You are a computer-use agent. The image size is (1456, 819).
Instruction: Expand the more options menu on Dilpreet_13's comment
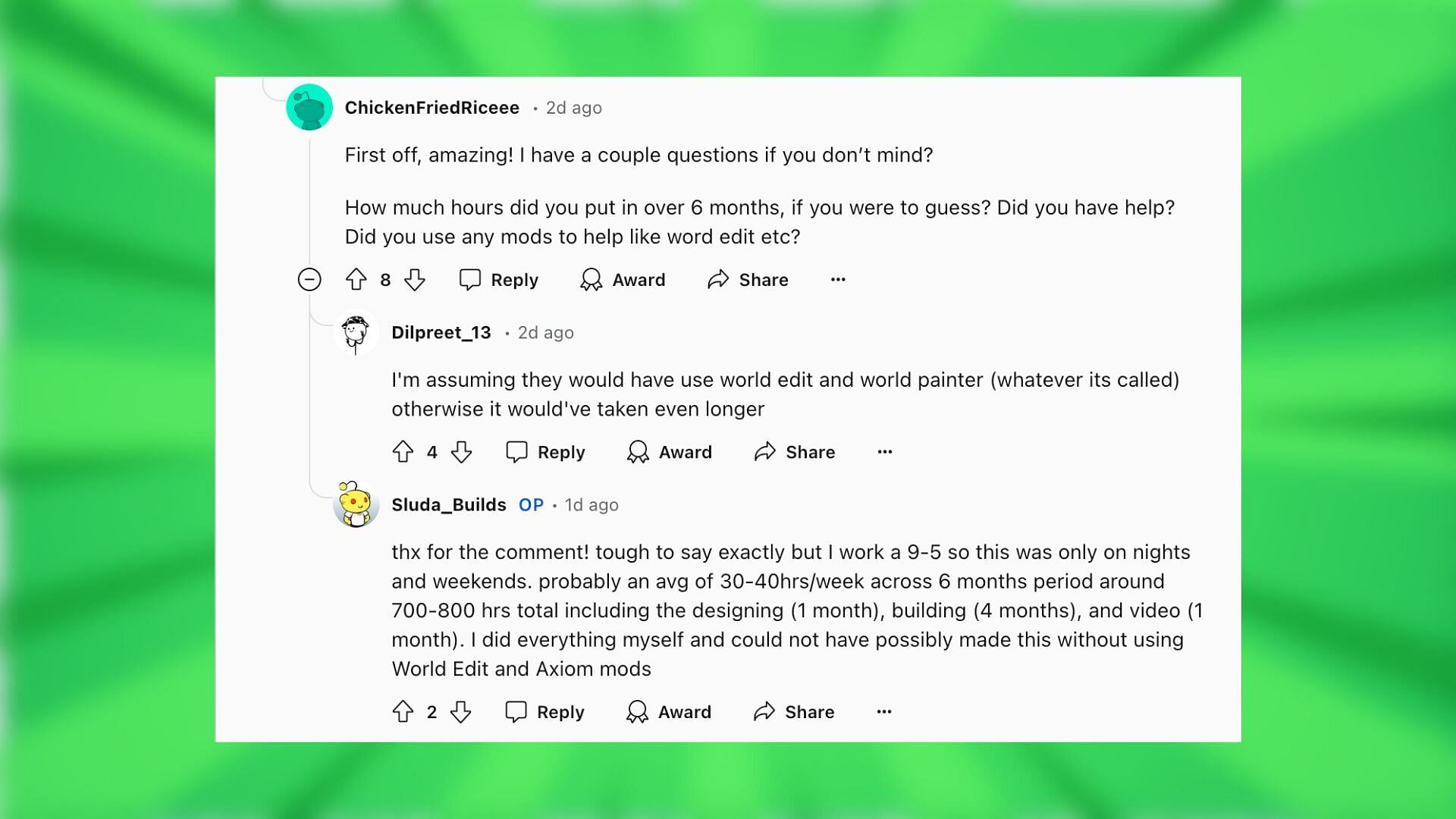(x=884, y=451)
